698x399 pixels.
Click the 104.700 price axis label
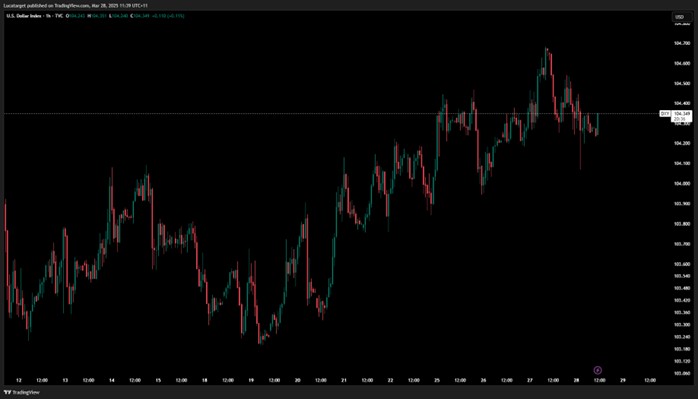682,44
